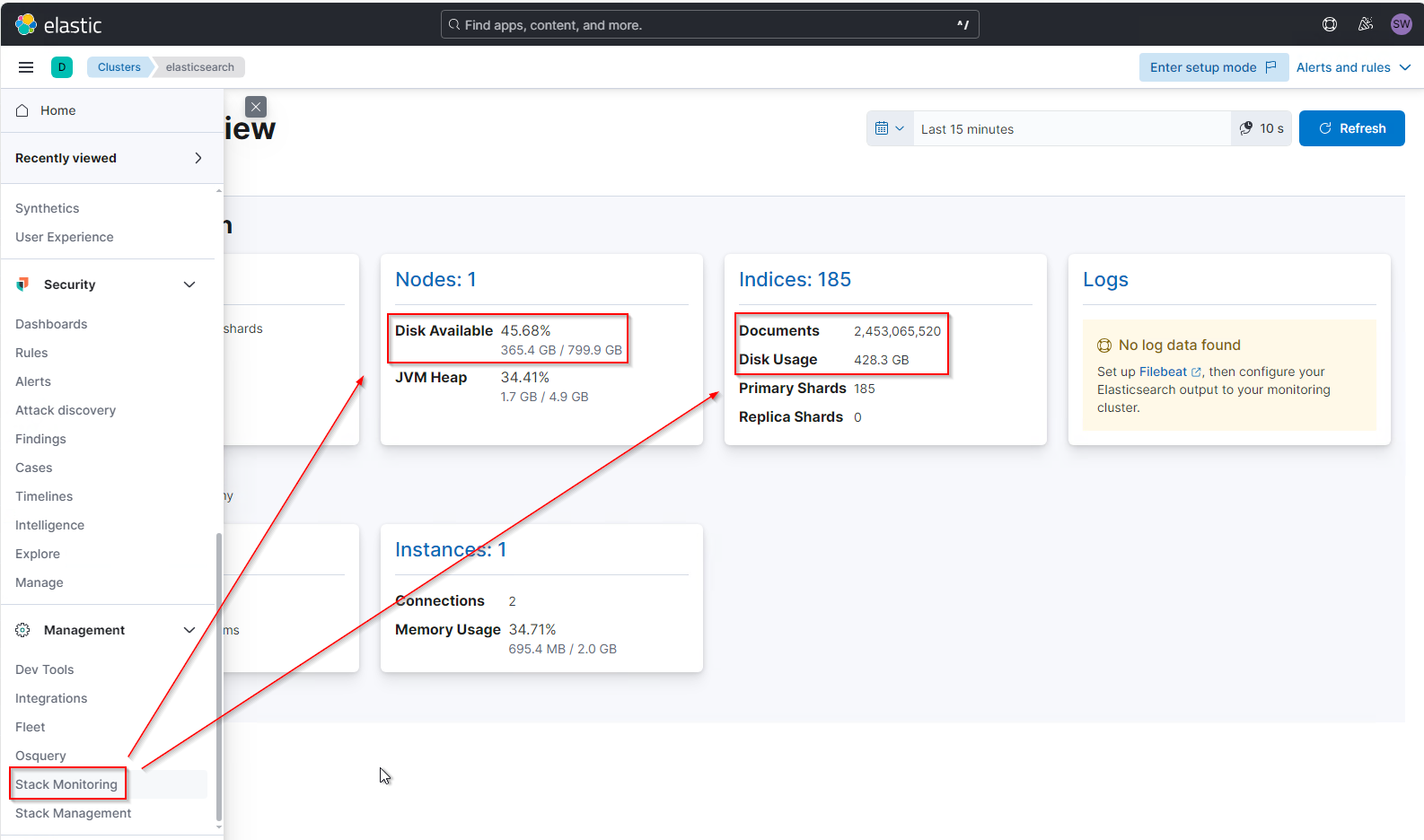Click the 10 s auto-refresh interval

[x=1261, y=128]
